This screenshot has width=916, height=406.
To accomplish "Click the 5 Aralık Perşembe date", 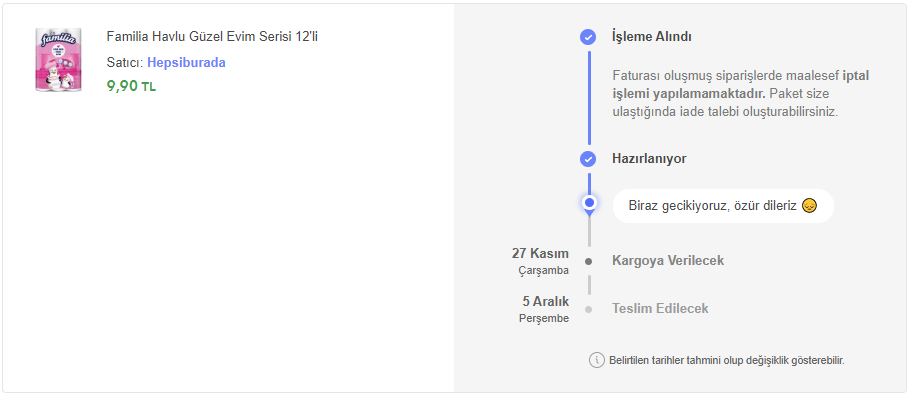I will (x=544, y=309).
